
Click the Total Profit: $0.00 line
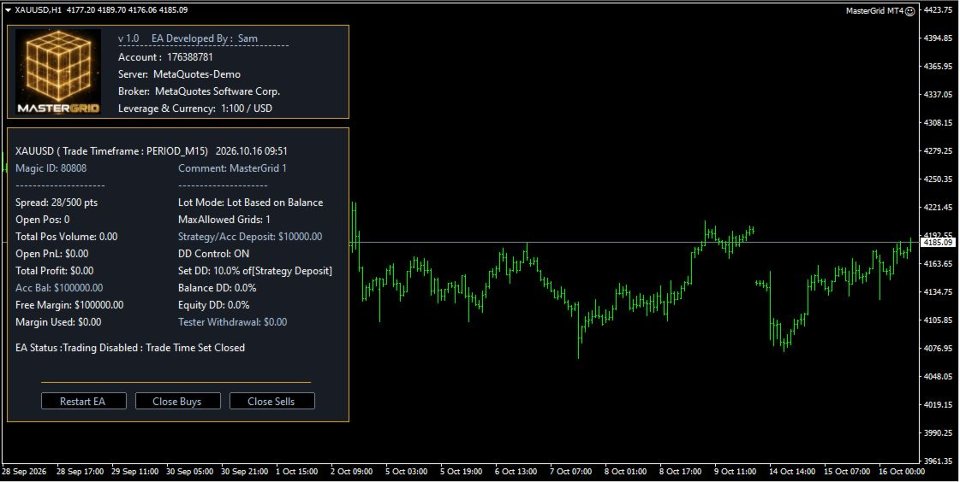(54, 271)
